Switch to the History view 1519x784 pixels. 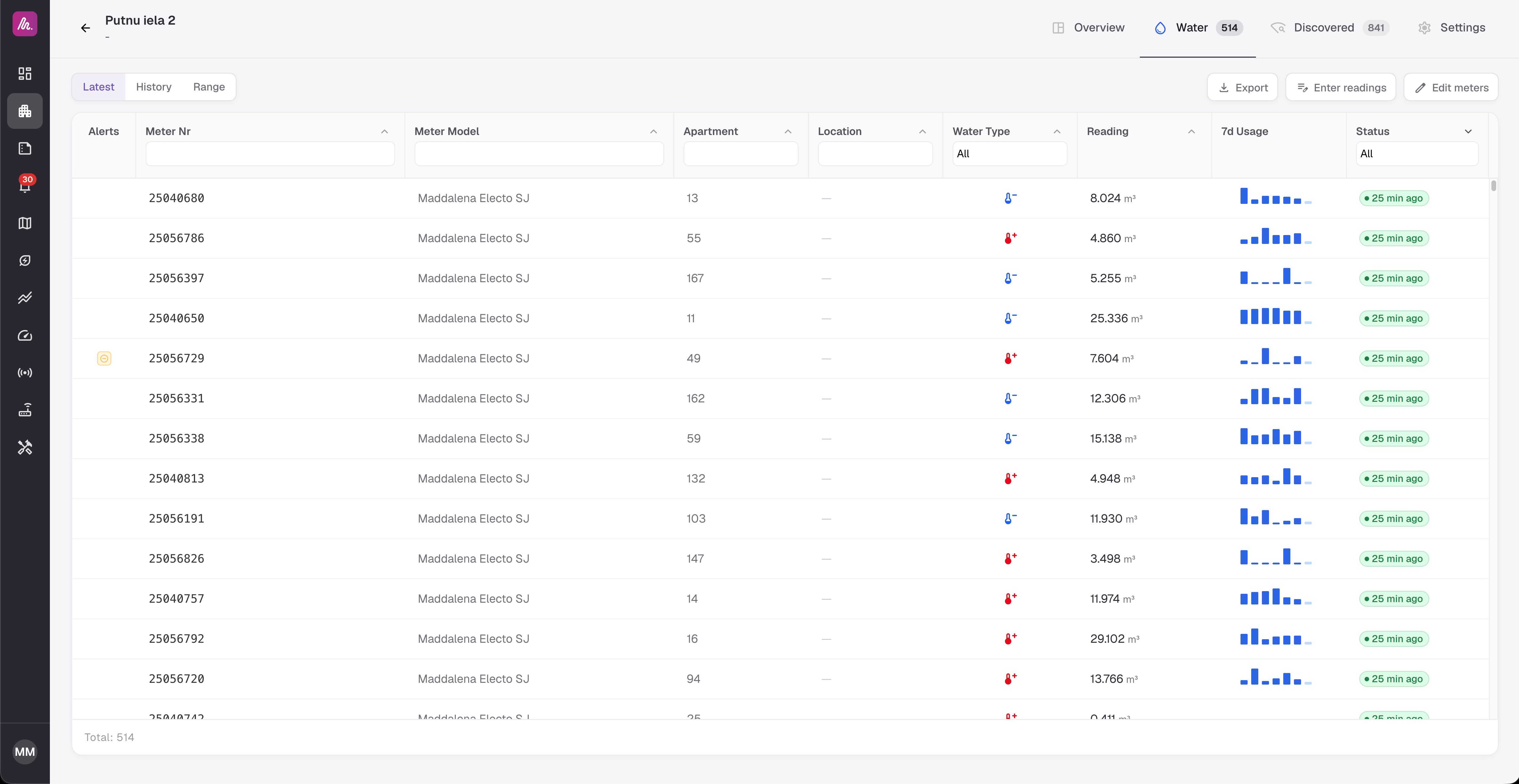[x=153, y=87]
